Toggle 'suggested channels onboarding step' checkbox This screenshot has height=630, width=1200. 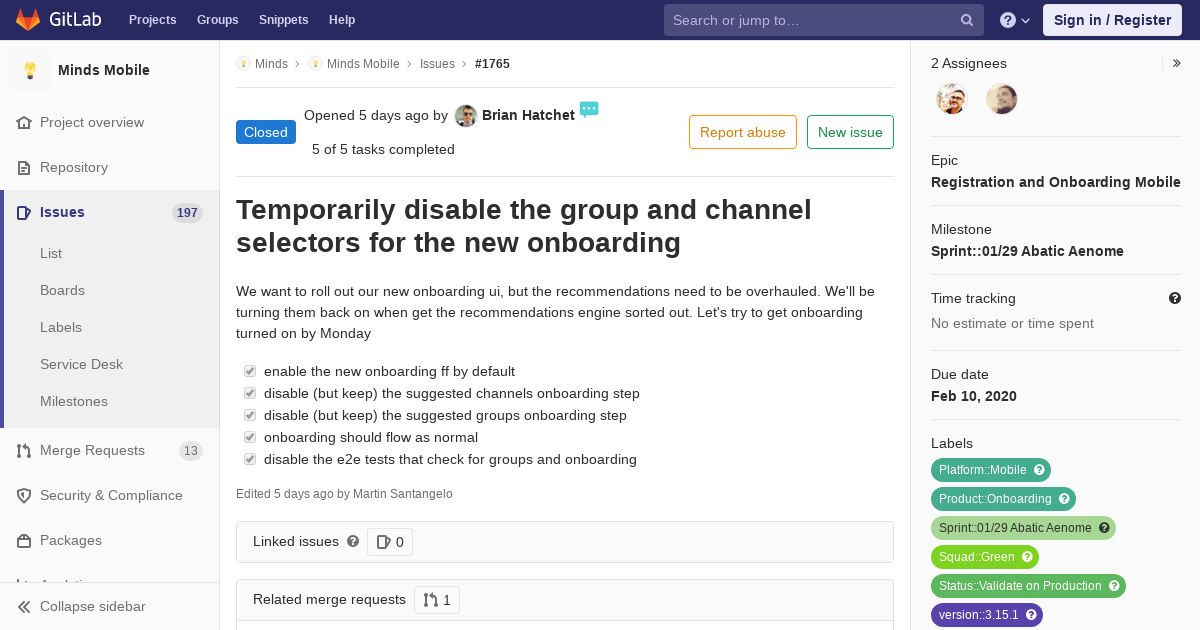[x=250, y=393]
